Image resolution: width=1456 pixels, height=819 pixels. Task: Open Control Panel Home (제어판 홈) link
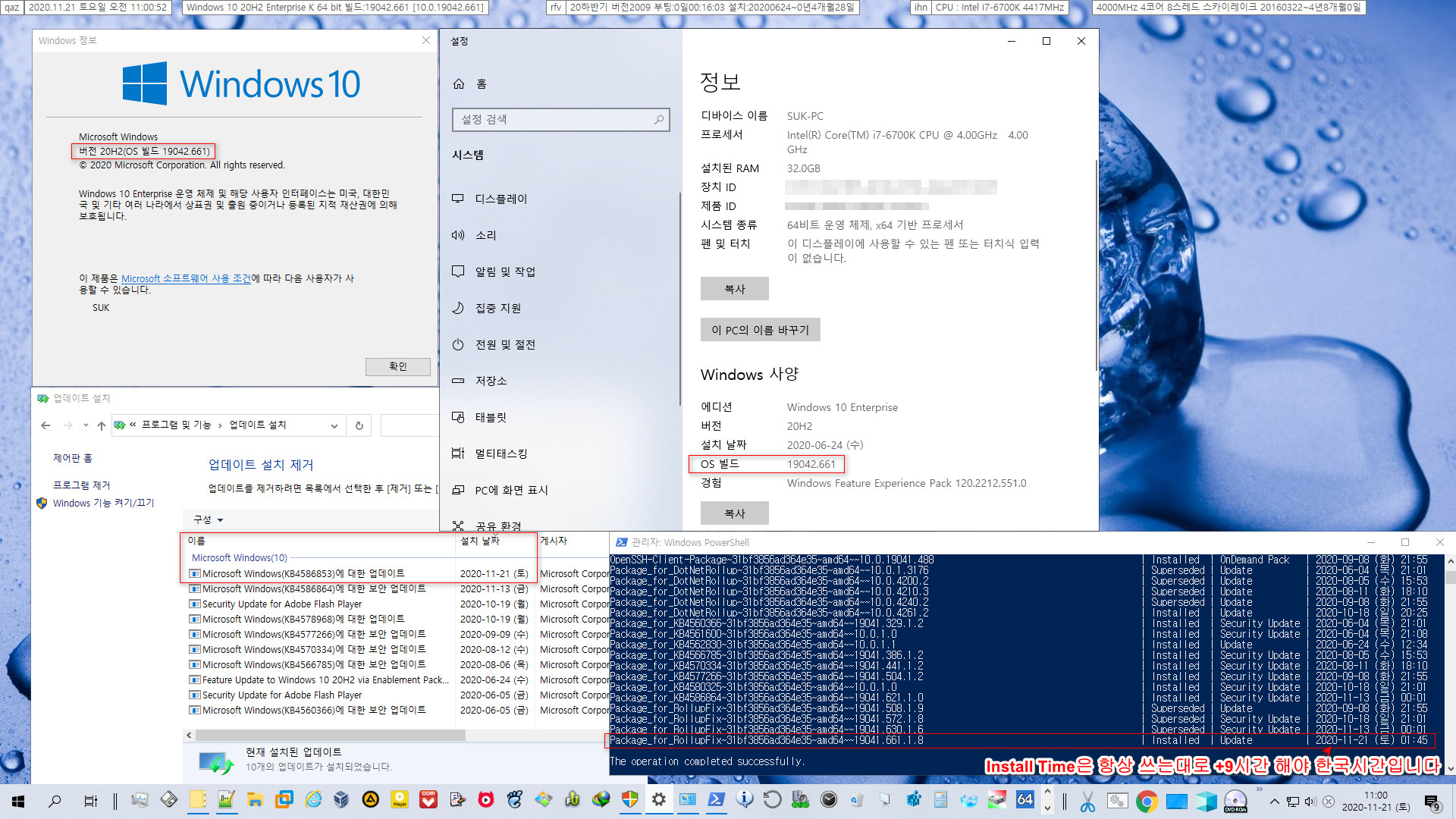click(72, 458)
